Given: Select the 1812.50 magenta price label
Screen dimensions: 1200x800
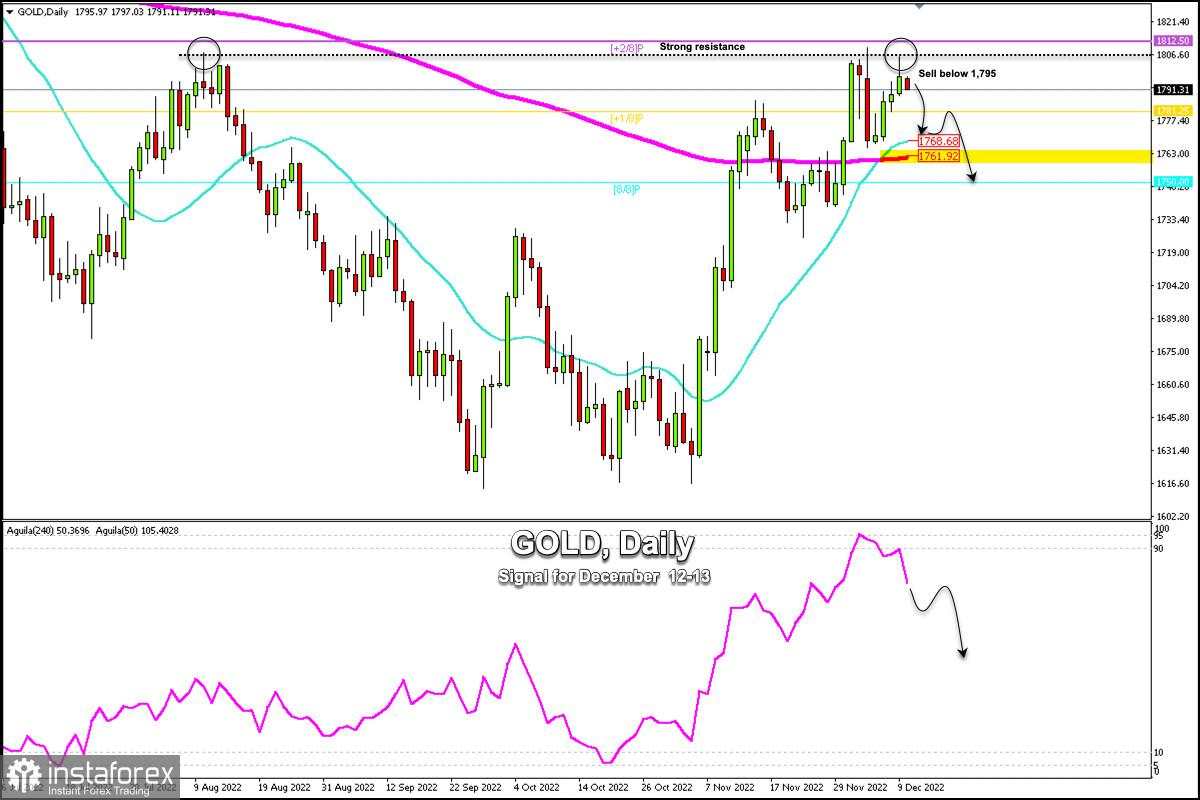Looking at the screenshot, I should [1172, 41].
